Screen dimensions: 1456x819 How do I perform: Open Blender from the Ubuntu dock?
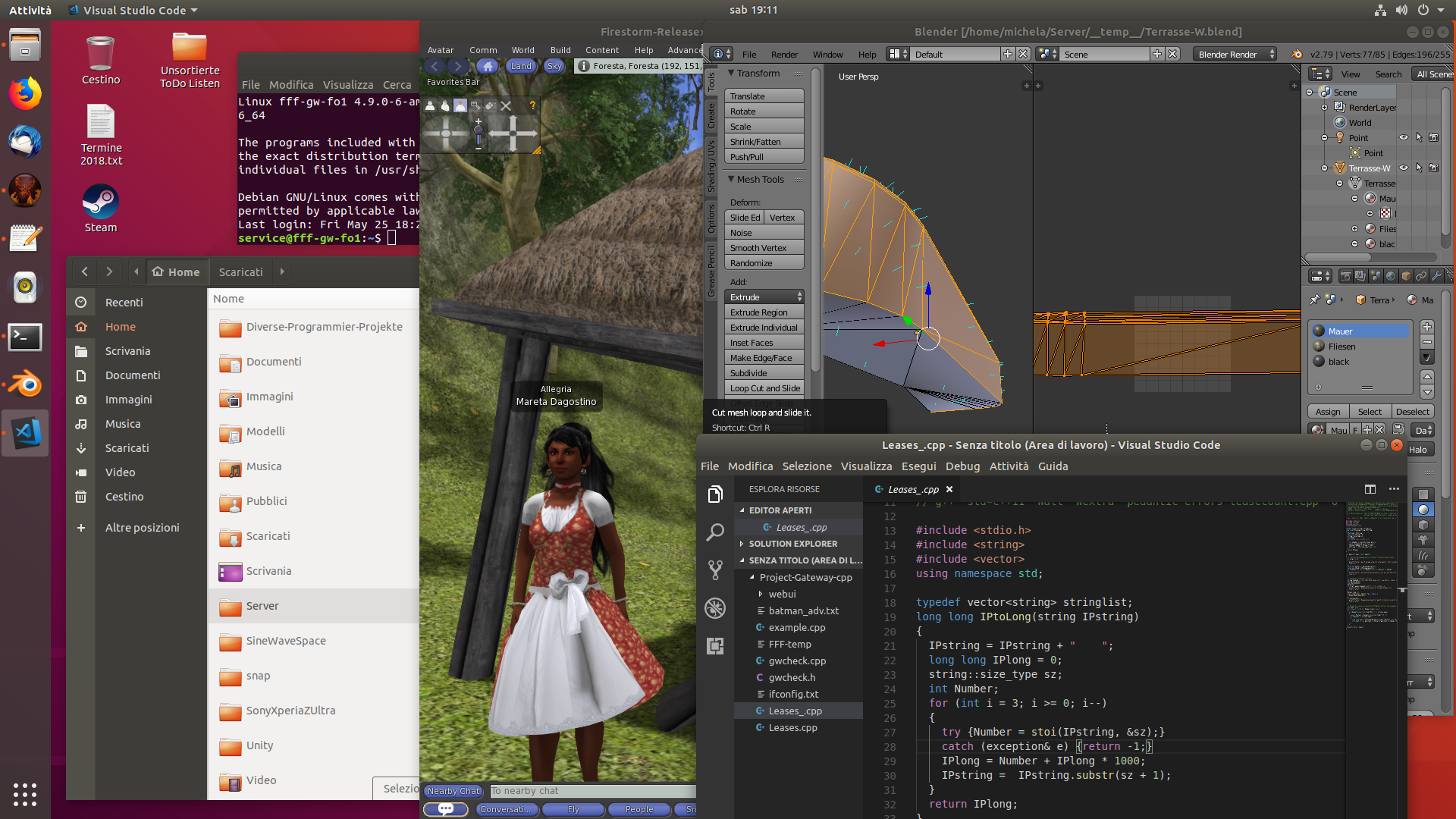click(25, 384)
